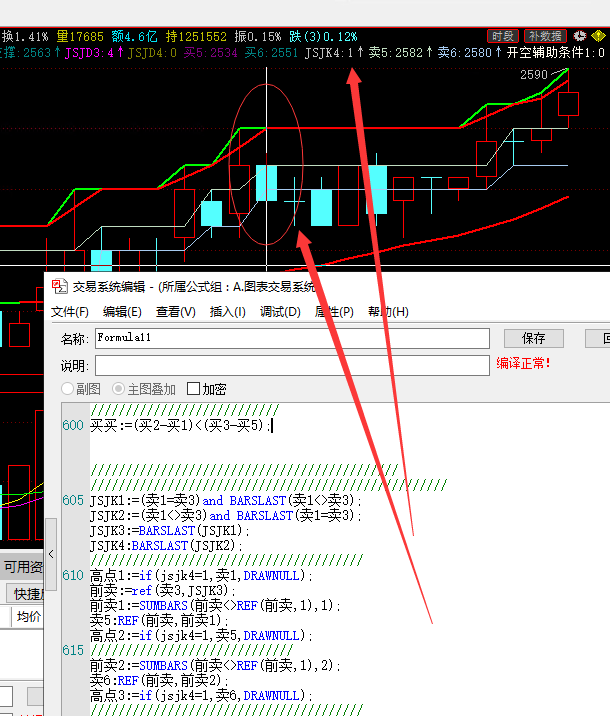Click line number 600 in gutter
This screenshot has width=610, height=716.
pos(73,426)
